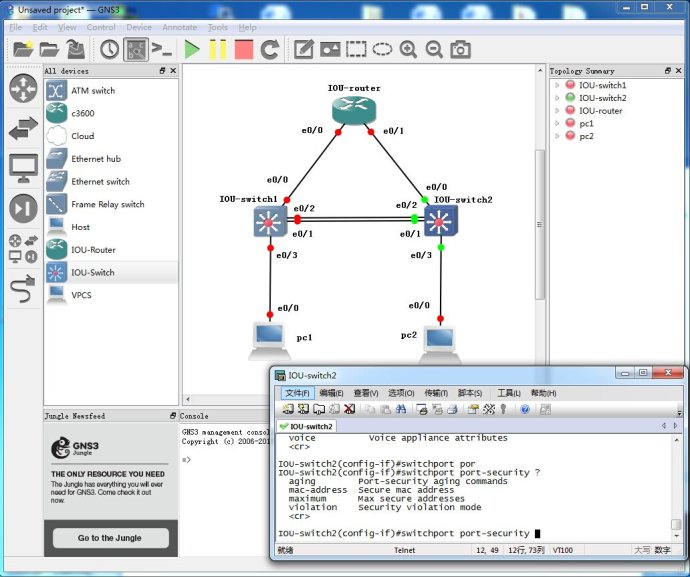Viewport: 690px width, 577px height.
Task: Expand pc2 in Topology Summary
Action: (x=557, y=136)
